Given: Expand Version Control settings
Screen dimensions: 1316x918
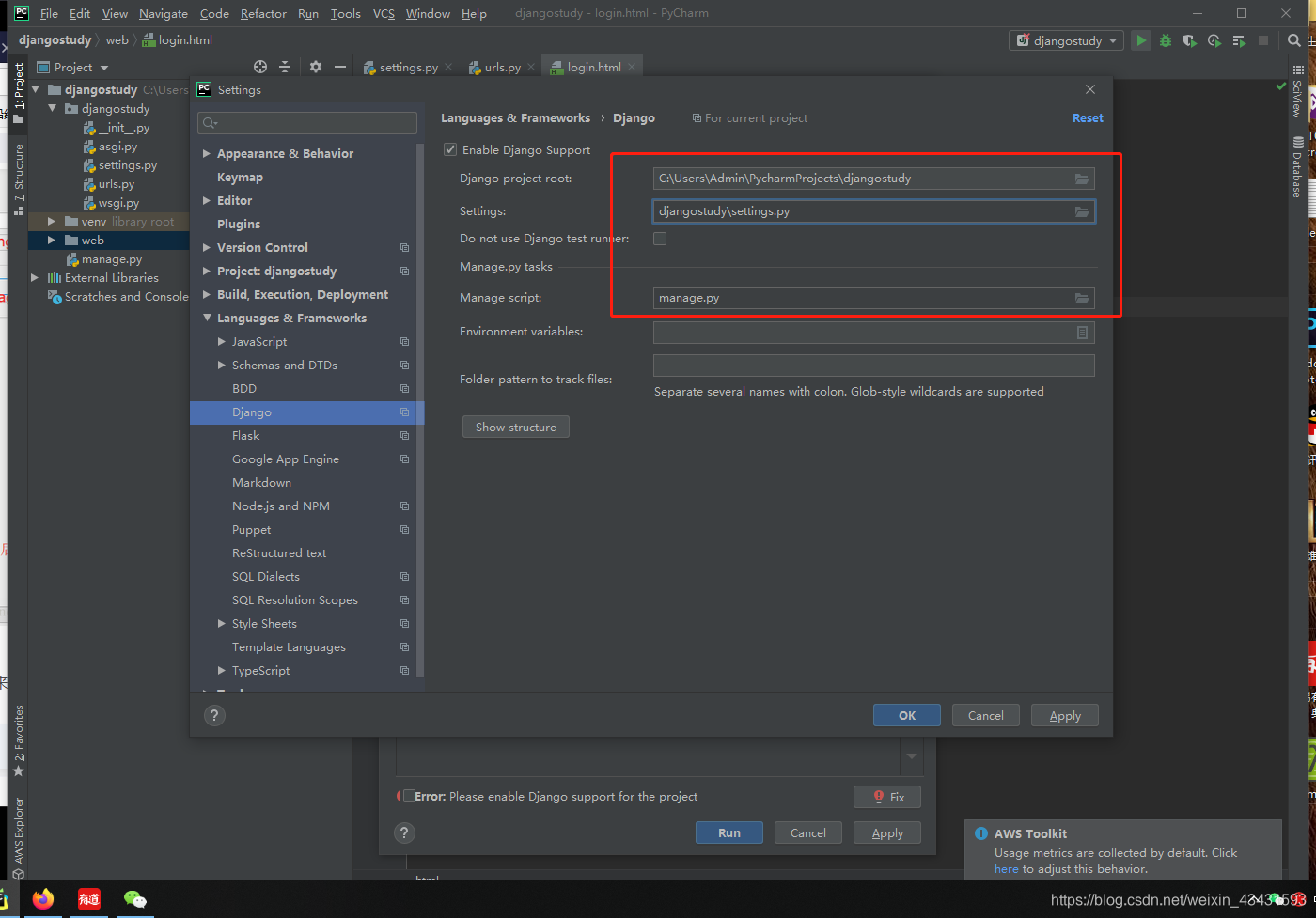Looking at the screenshot, I should point(207,247).
